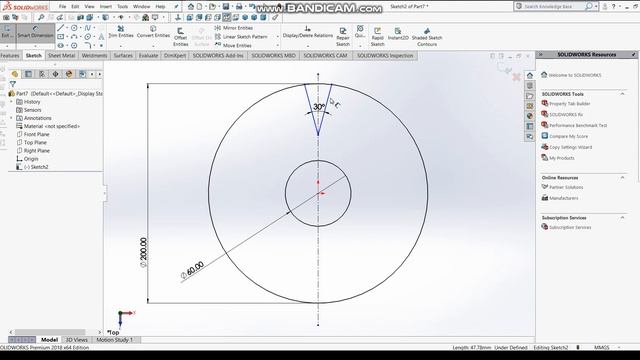The height and width of the screenshot is (360, 640).
Task: Click the tree filter funnel icon
Action: (x=13, y=84)
